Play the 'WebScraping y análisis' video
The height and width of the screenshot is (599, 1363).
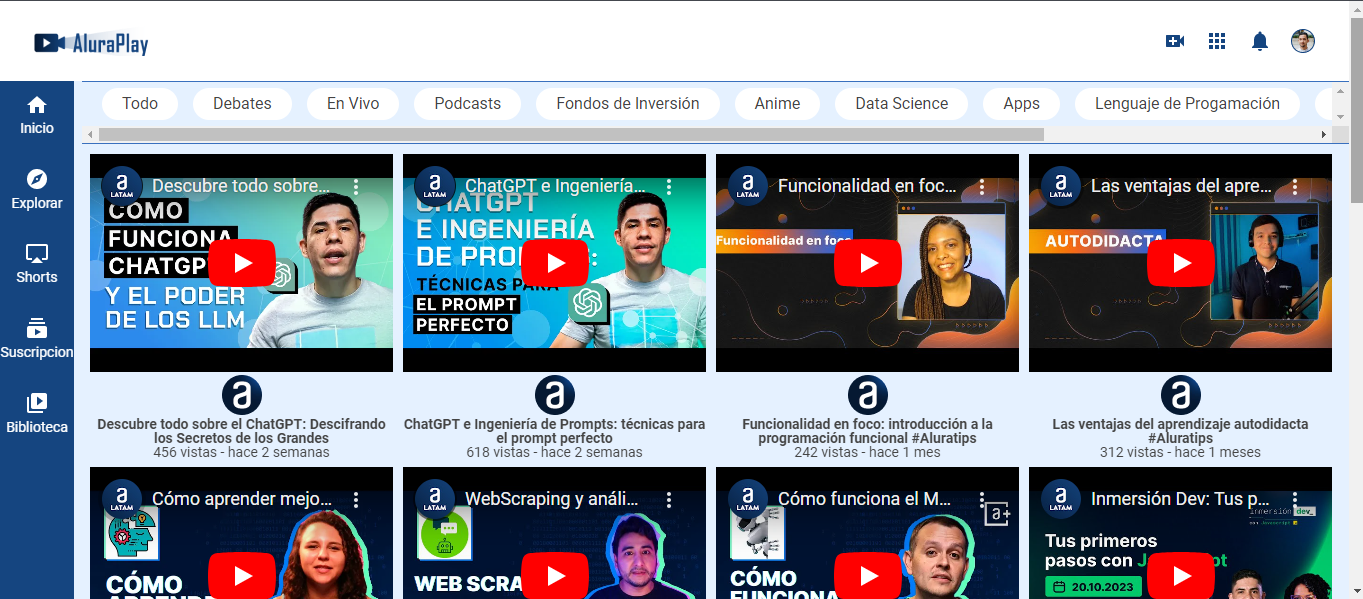pyautogui.click(x=555, y=576)
